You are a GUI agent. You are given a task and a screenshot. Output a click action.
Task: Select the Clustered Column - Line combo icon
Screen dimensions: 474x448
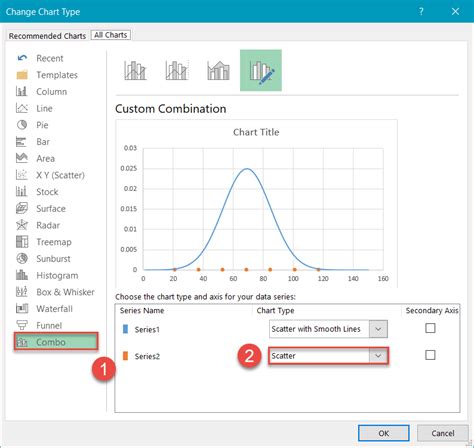point(135,70)
